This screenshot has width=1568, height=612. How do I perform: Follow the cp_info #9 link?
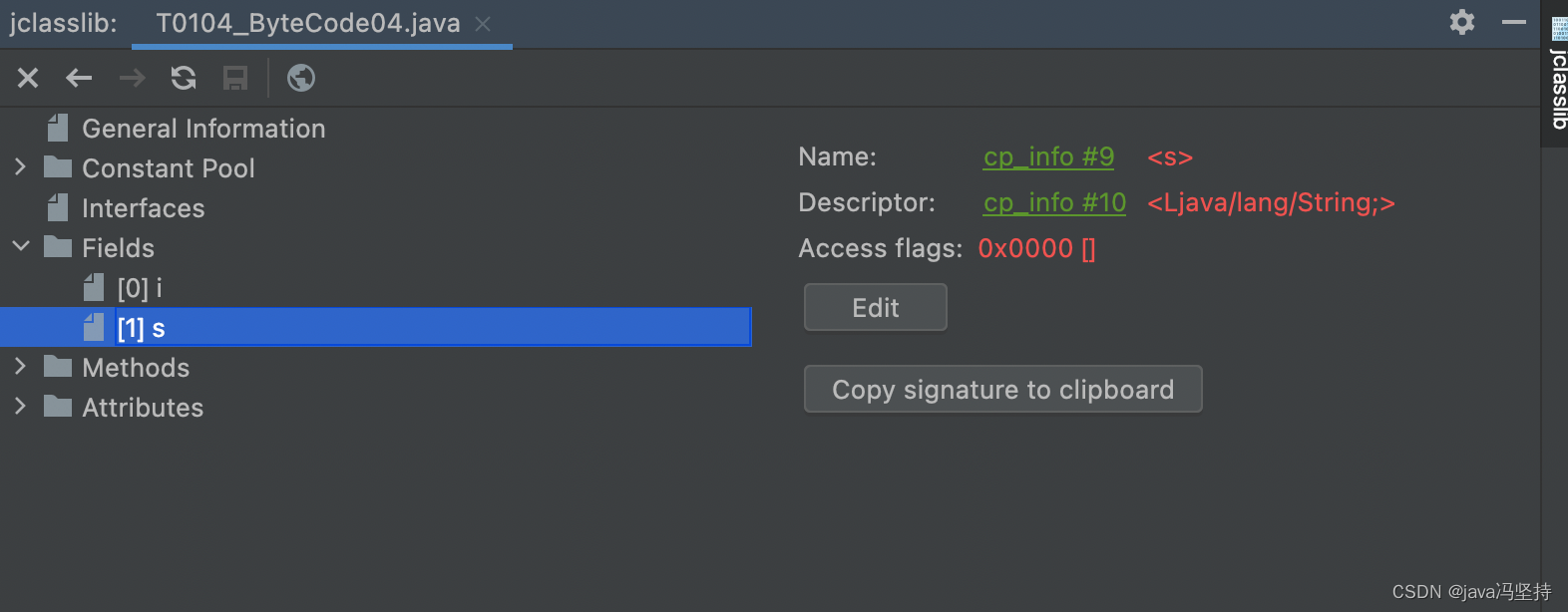click(x=1048, y=156)
